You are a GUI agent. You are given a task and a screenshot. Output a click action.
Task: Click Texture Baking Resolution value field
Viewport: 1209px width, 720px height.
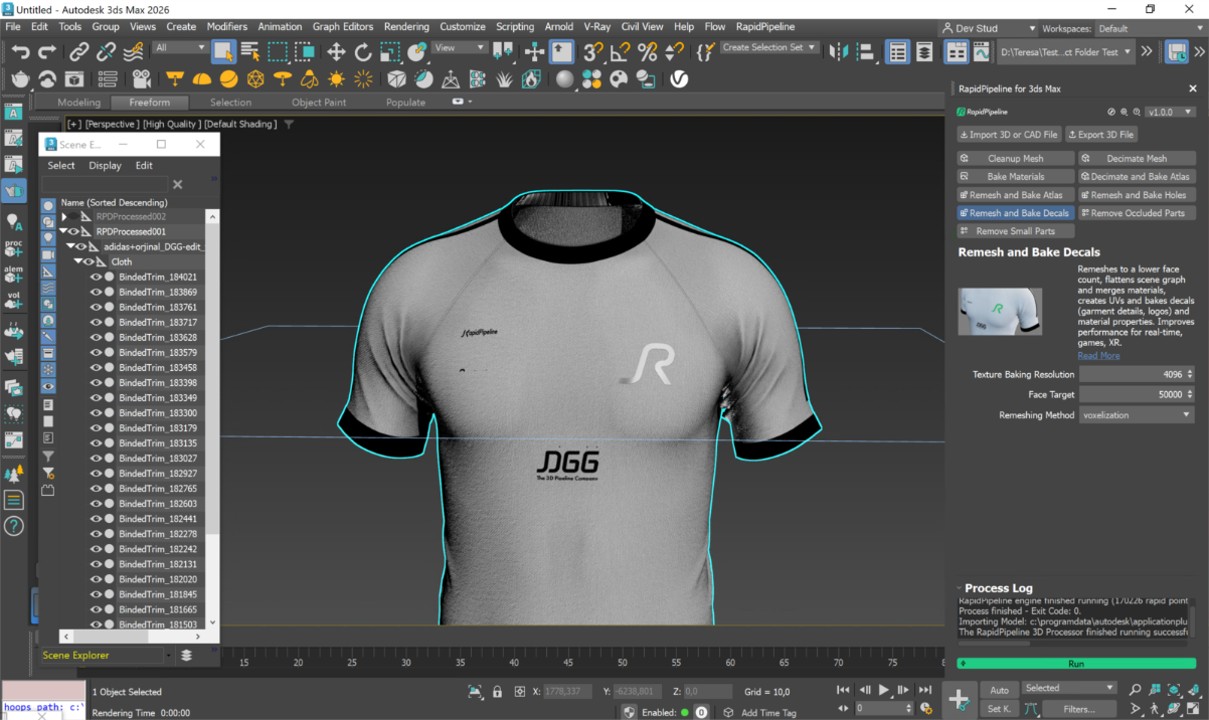coord(1137,374)
